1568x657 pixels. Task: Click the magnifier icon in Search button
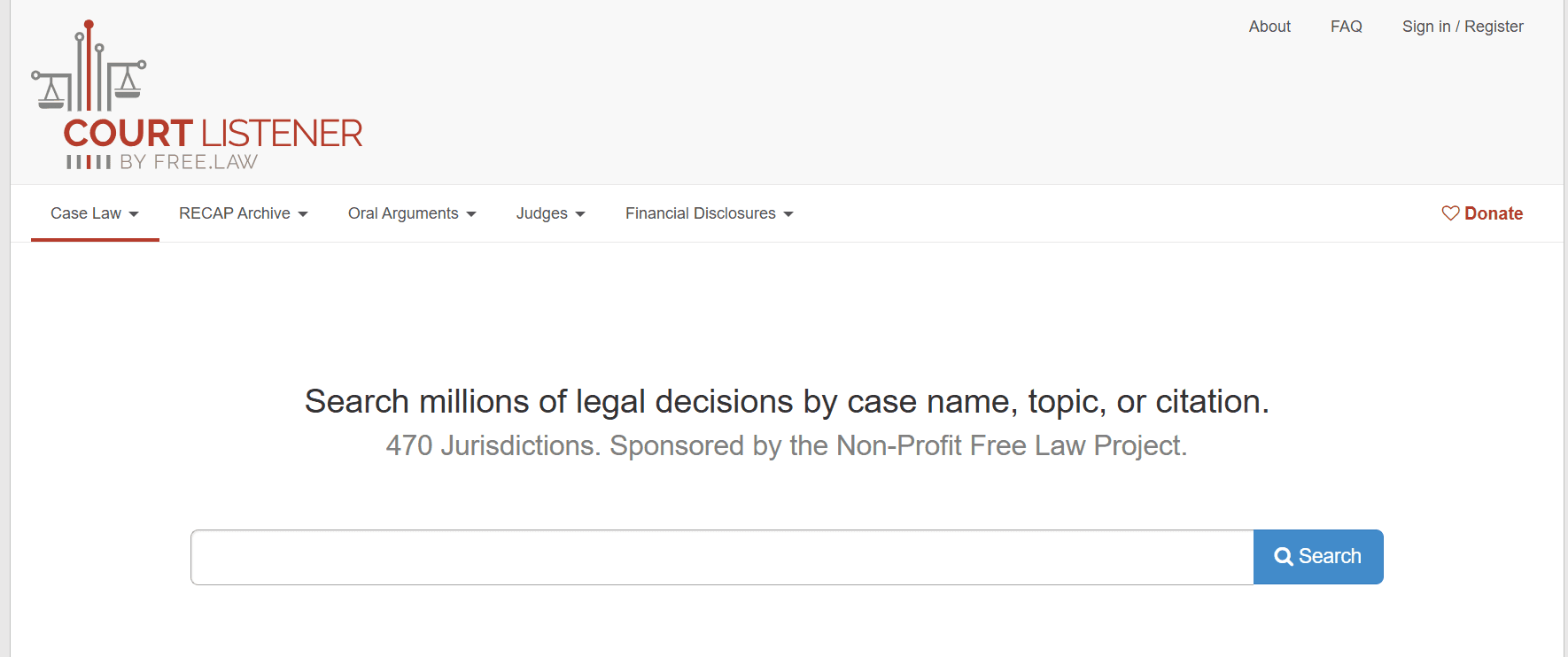[1284, 557]
